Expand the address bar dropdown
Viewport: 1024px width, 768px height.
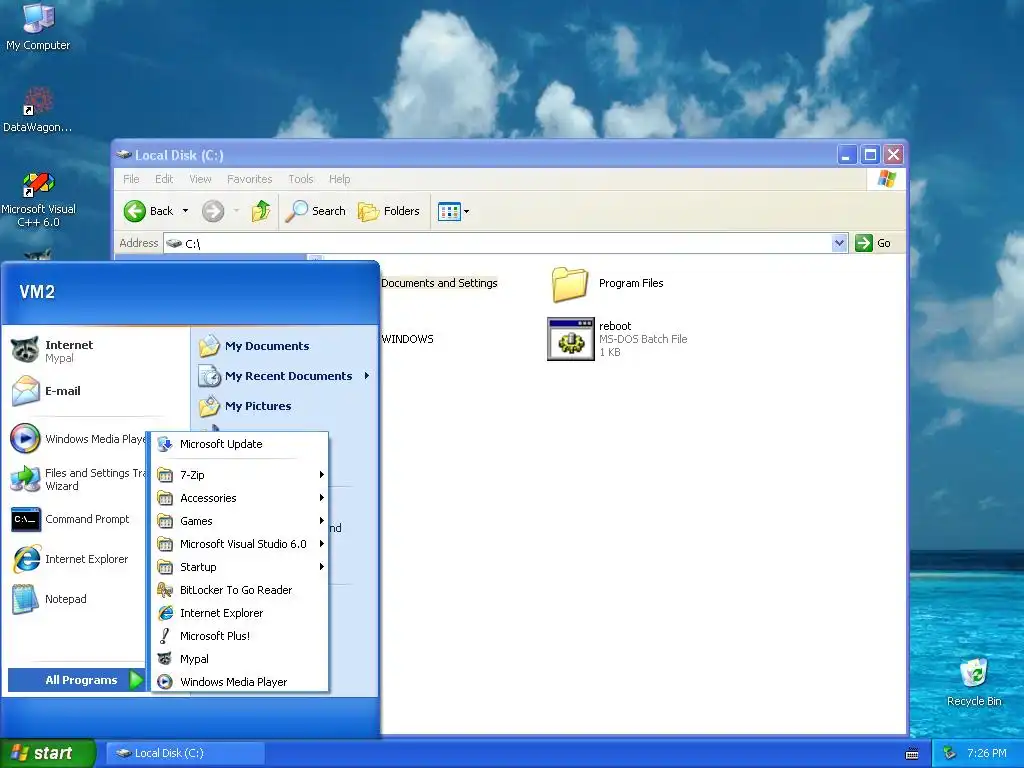pyautogui.click(x=840, y=243)
